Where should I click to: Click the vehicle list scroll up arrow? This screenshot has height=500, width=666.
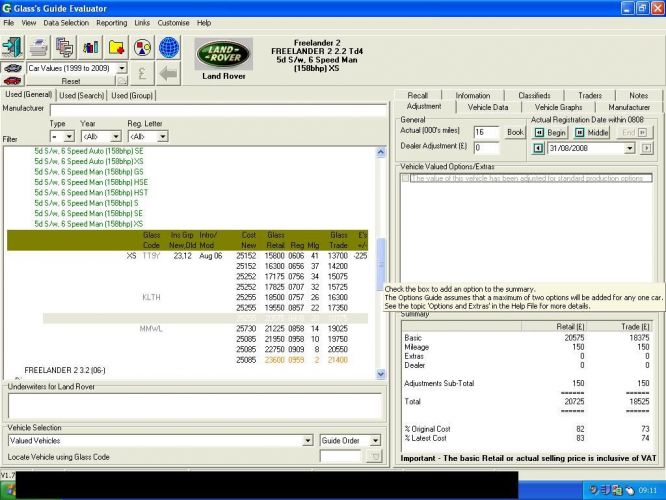click(381, 152)
